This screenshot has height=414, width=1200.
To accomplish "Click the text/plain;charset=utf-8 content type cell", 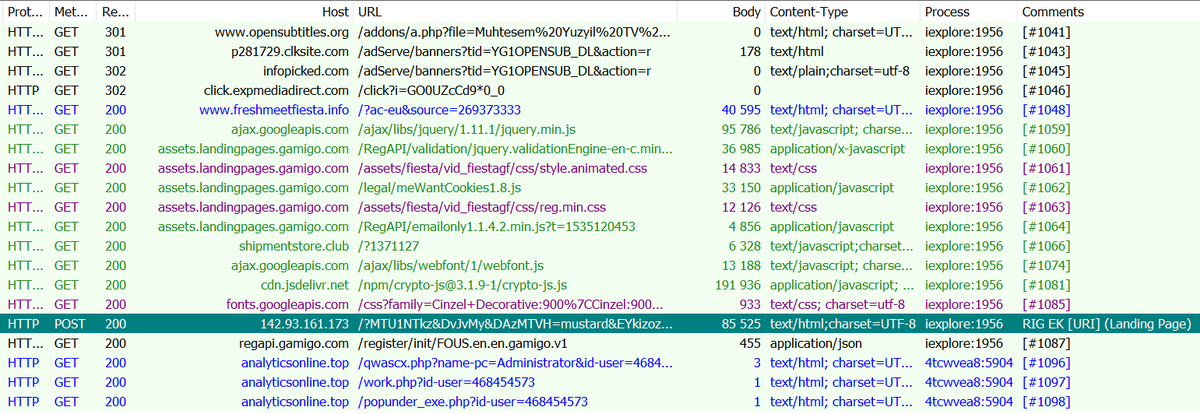I will pos(839,71).
